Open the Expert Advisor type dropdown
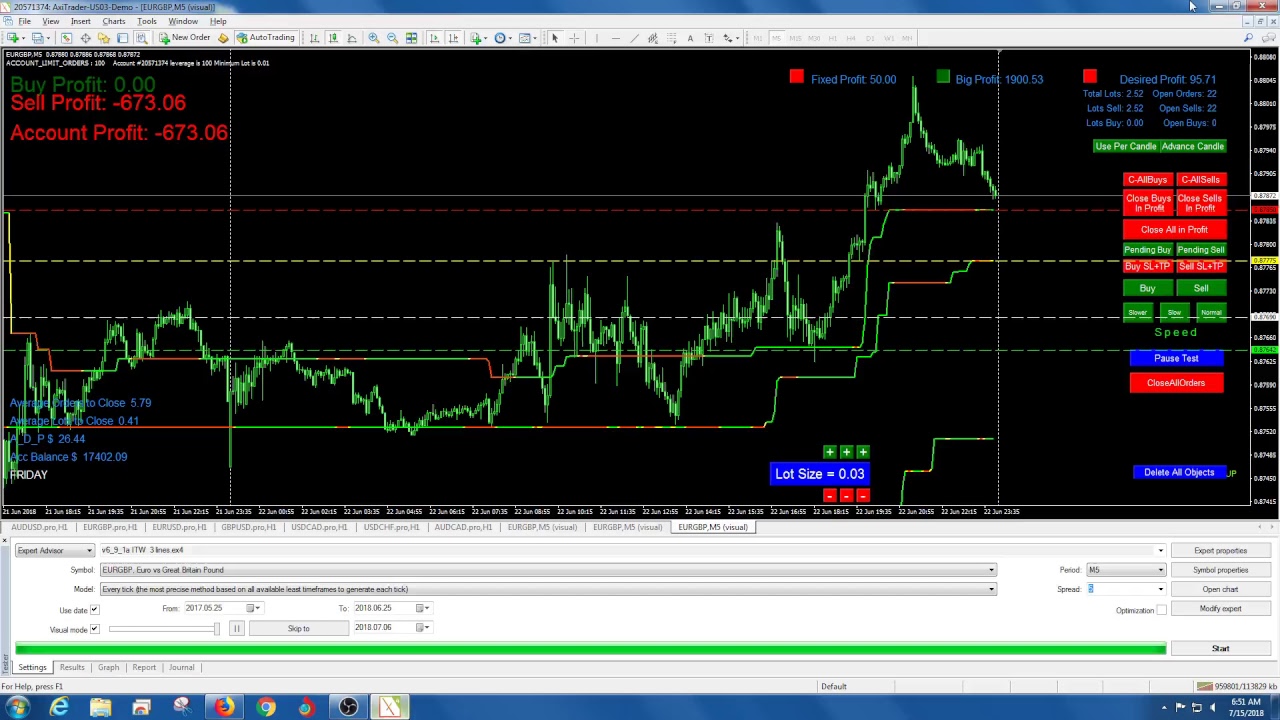This screenshot has height=720, width=1280. tap(55, 550)
